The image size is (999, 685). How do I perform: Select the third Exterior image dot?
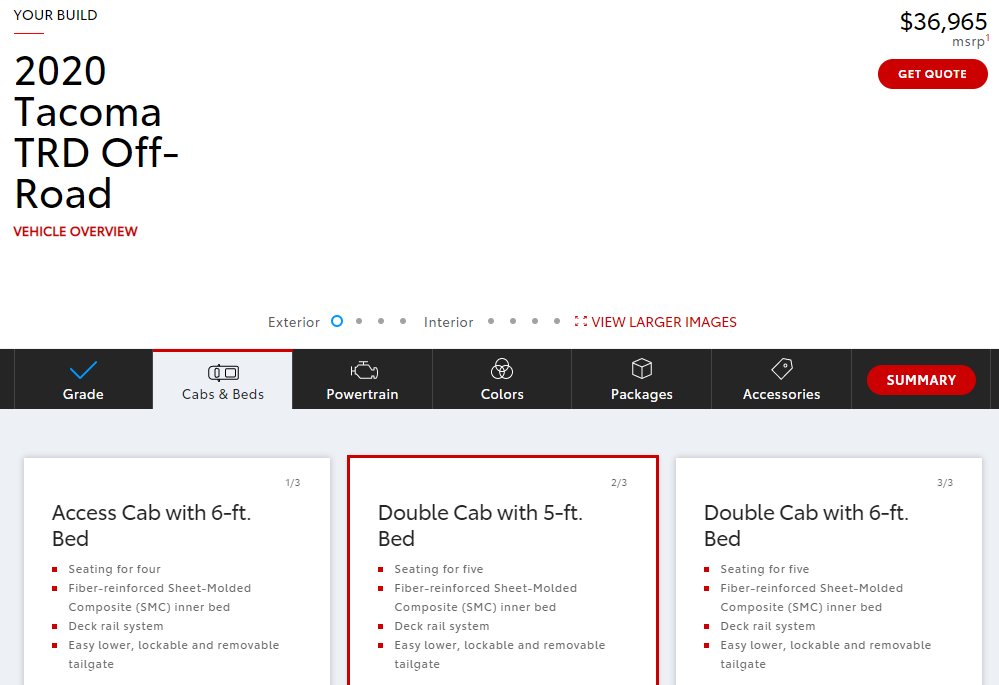[381, 321]
